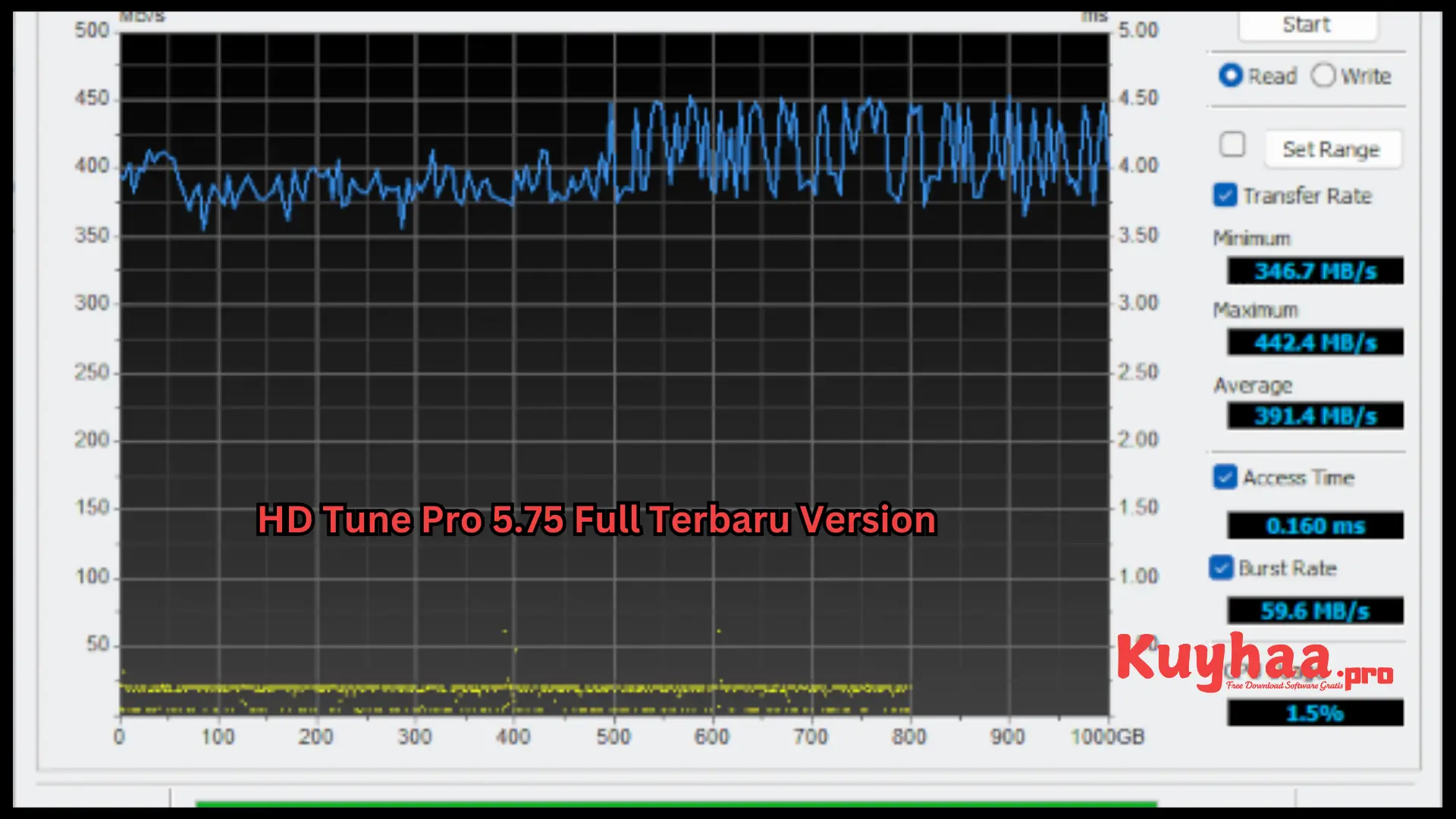Screen dimensions: 1456x819
Task: Click the 0.160 ms access time value
Action: [x=1316, y=526]
